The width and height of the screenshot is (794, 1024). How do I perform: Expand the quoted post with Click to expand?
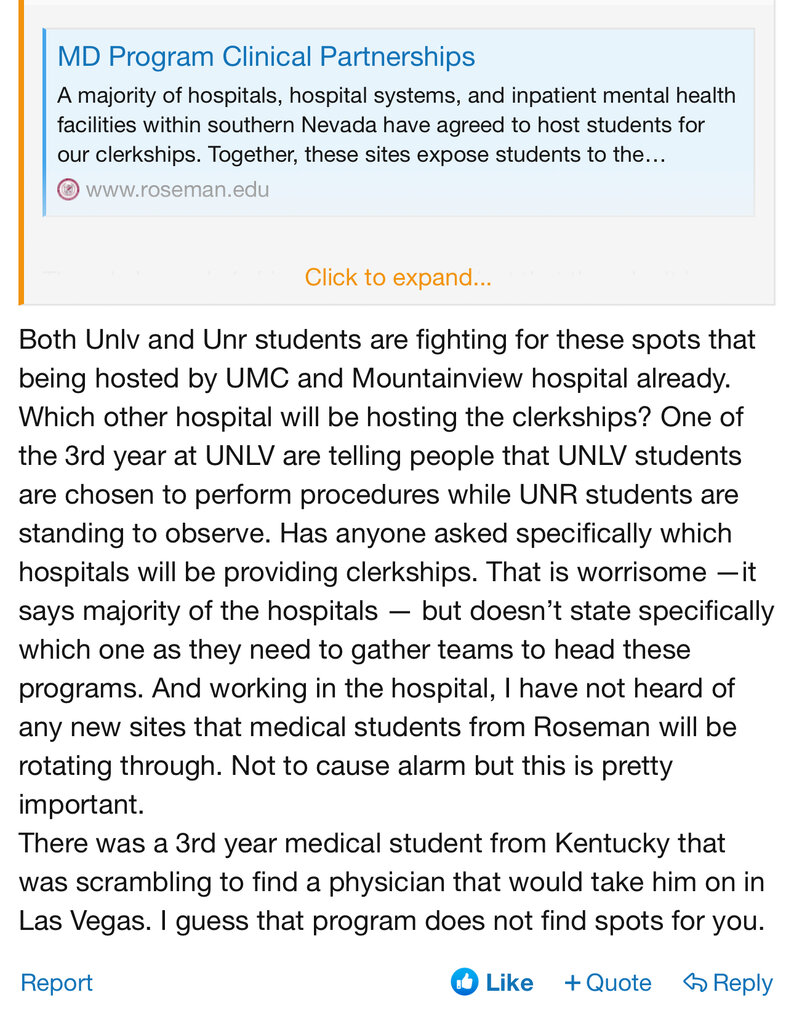pyautogui.click(x=398, y=278)
